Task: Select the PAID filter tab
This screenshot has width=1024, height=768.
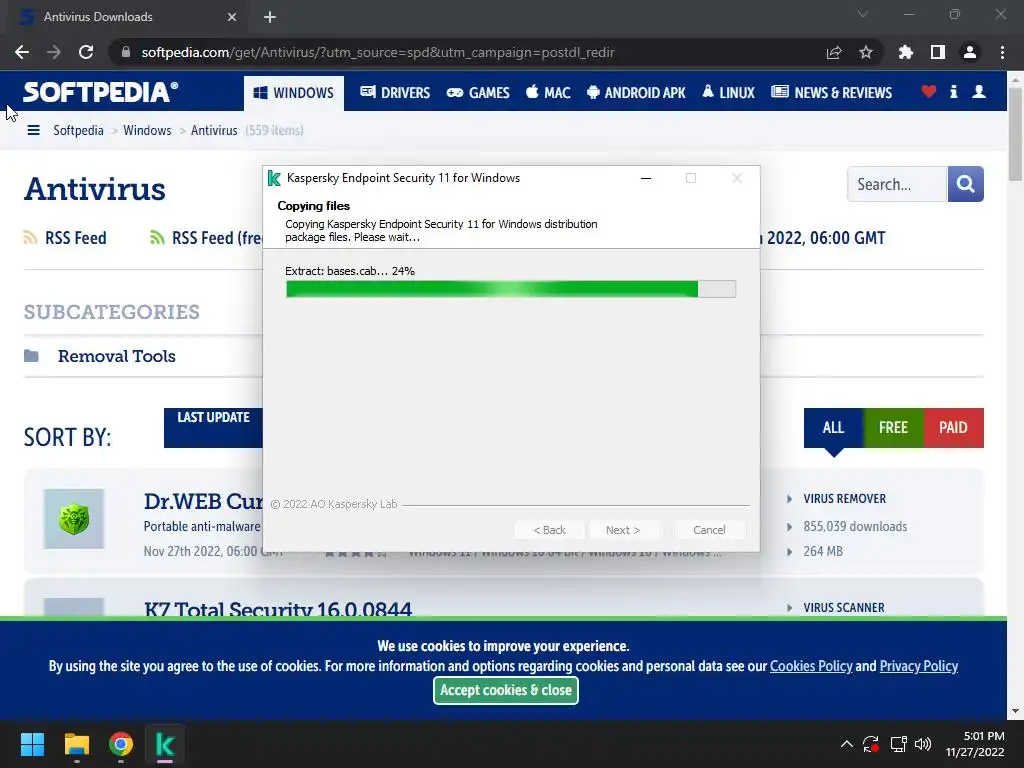Action: click(x=953, y=428)
